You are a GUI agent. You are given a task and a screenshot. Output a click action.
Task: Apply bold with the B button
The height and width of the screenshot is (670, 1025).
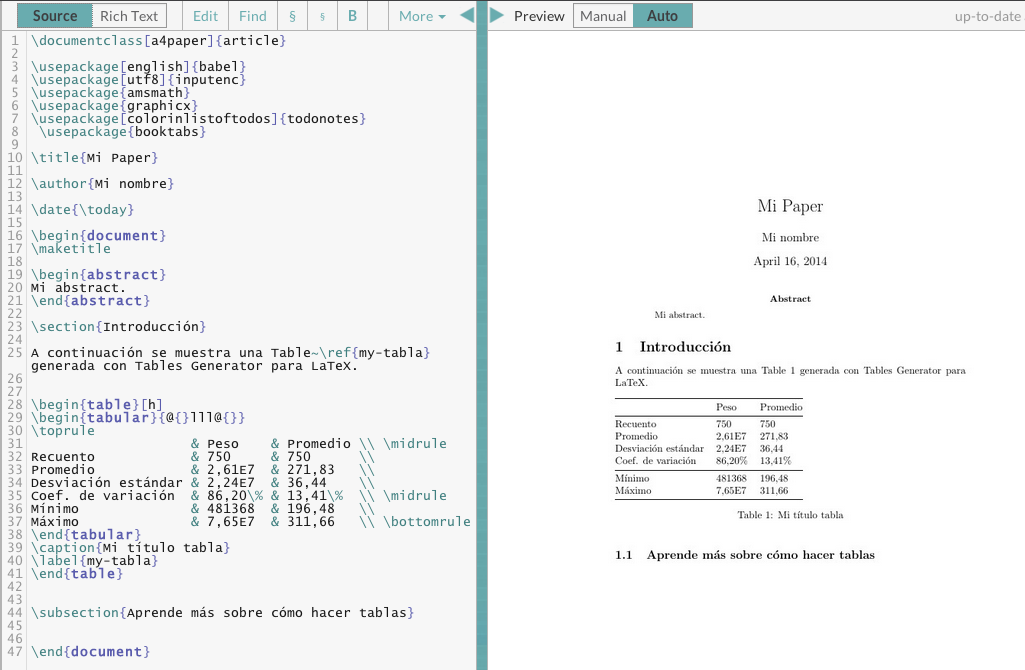click(352, 16)
